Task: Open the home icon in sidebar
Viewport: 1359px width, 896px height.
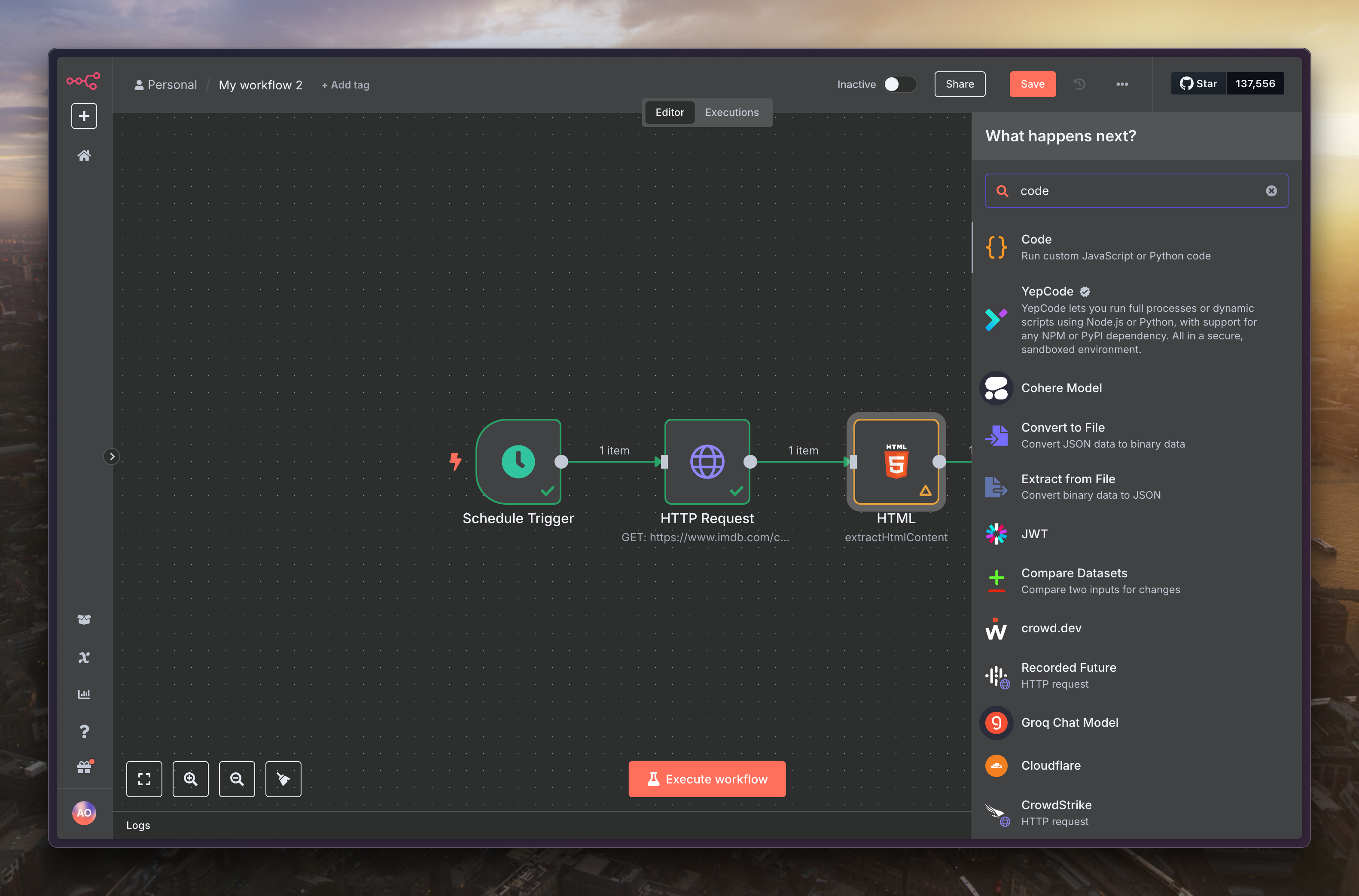Action: [x=84, y=155]
